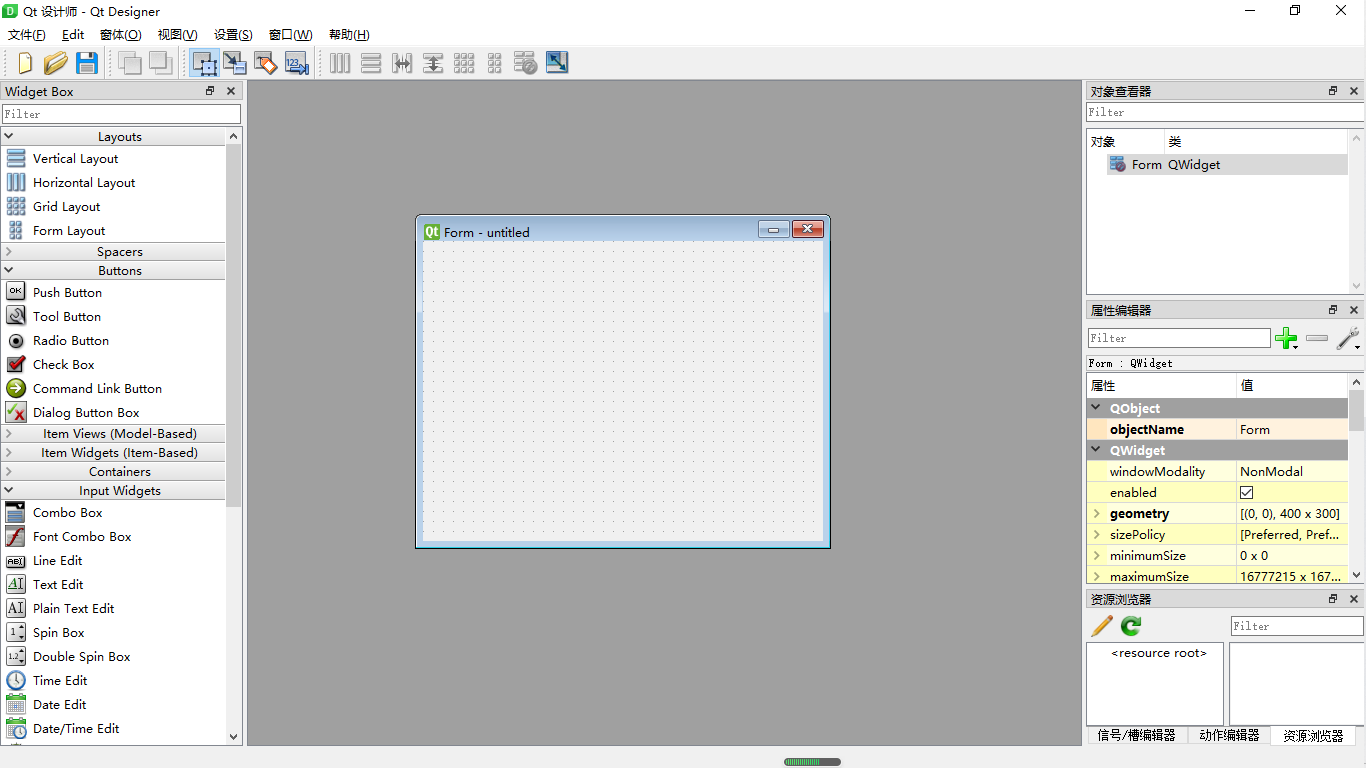The width and height of the screenshot is (1366, 768).
Task: Collapse the Input Widgets category
Action: pyautogui.click(x=9, y=490)
